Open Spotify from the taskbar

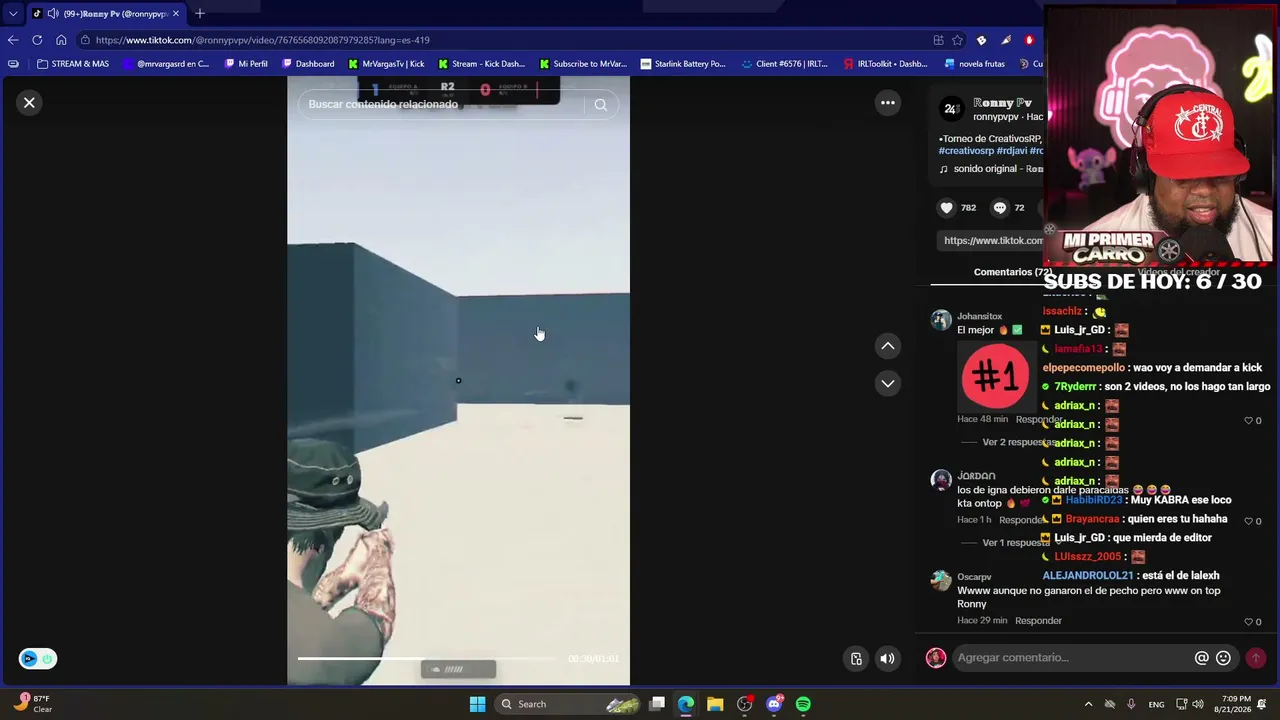(803, 704)
